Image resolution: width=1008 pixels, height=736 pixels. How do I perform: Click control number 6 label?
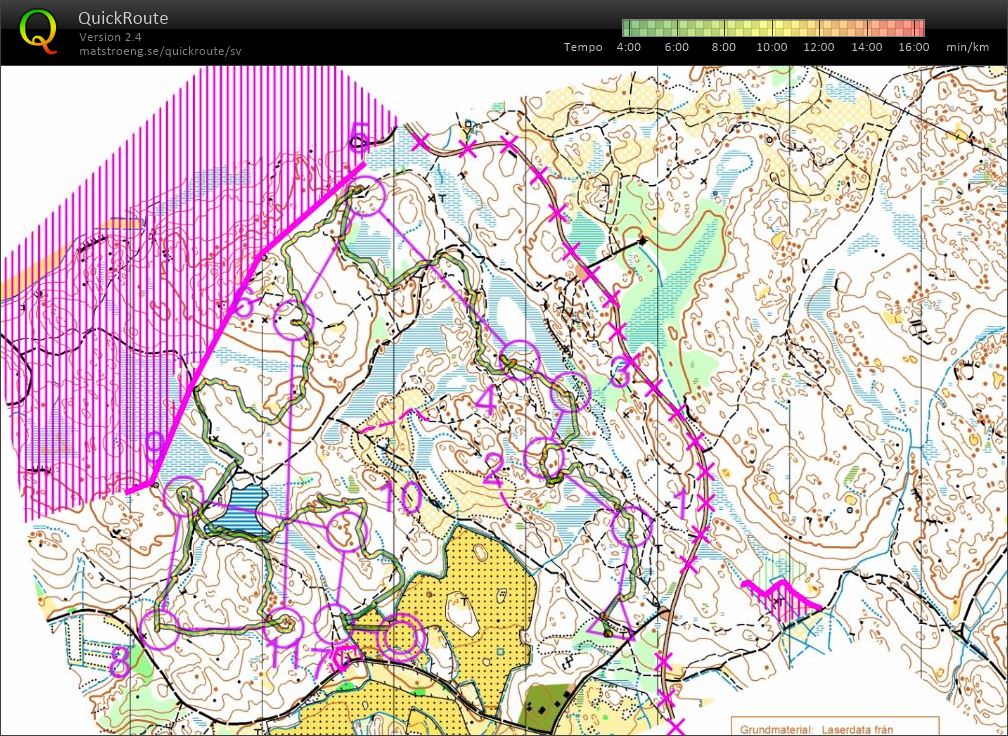(x=244, y=302)
